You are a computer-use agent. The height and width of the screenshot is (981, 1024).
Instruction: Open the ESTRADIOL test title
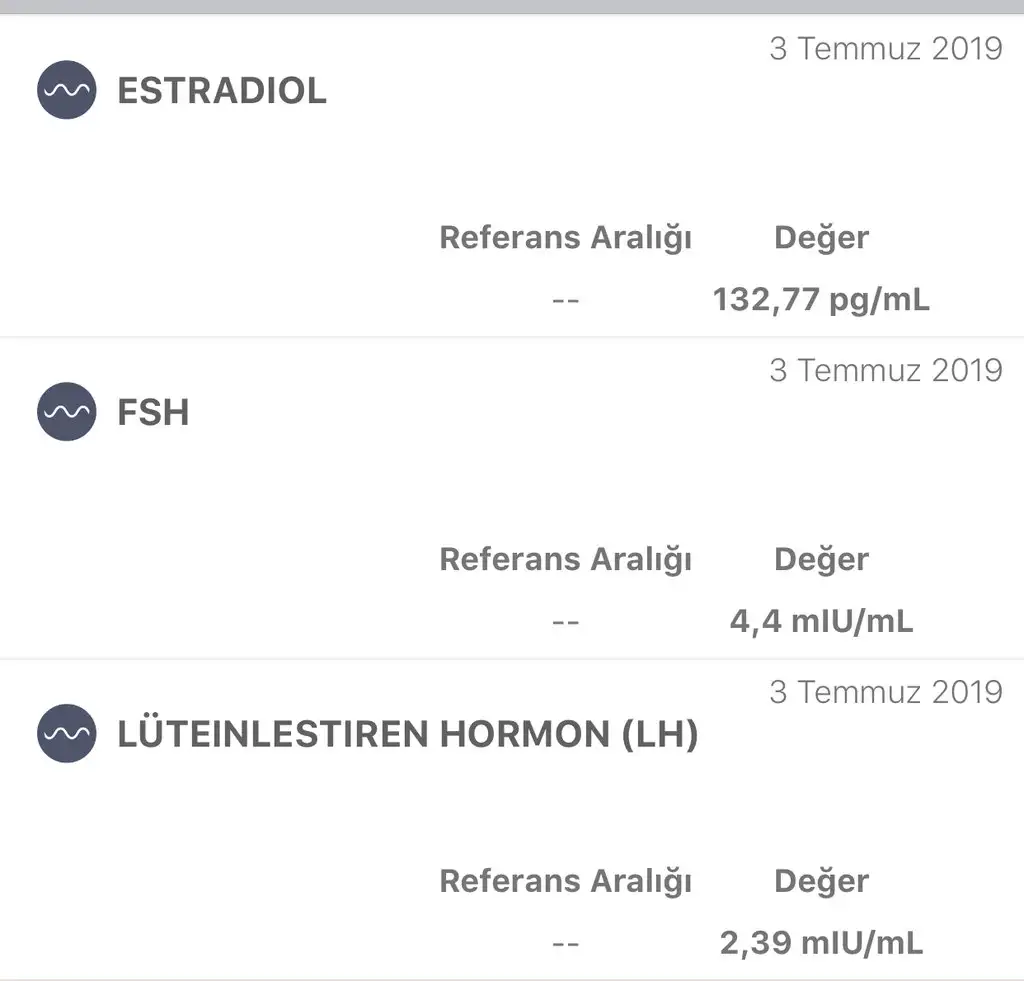coord(222,91)
